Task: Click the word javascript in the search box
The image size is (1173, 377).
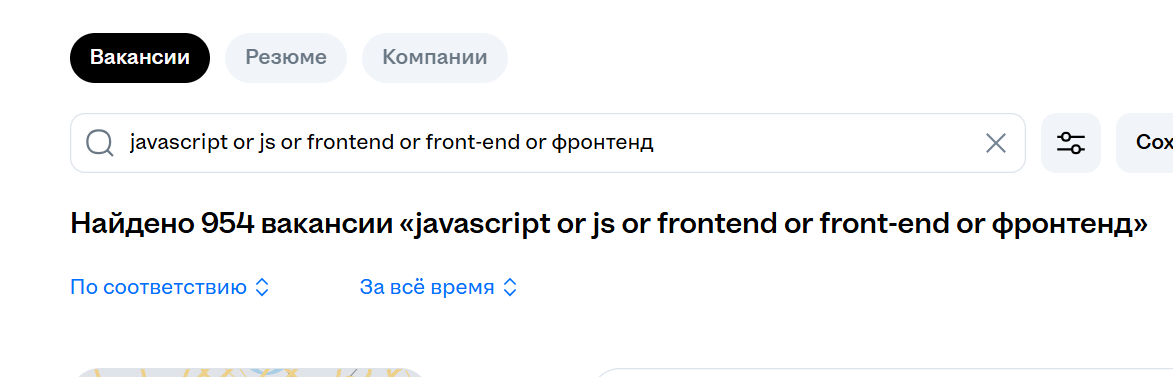Action: point(179,142)
